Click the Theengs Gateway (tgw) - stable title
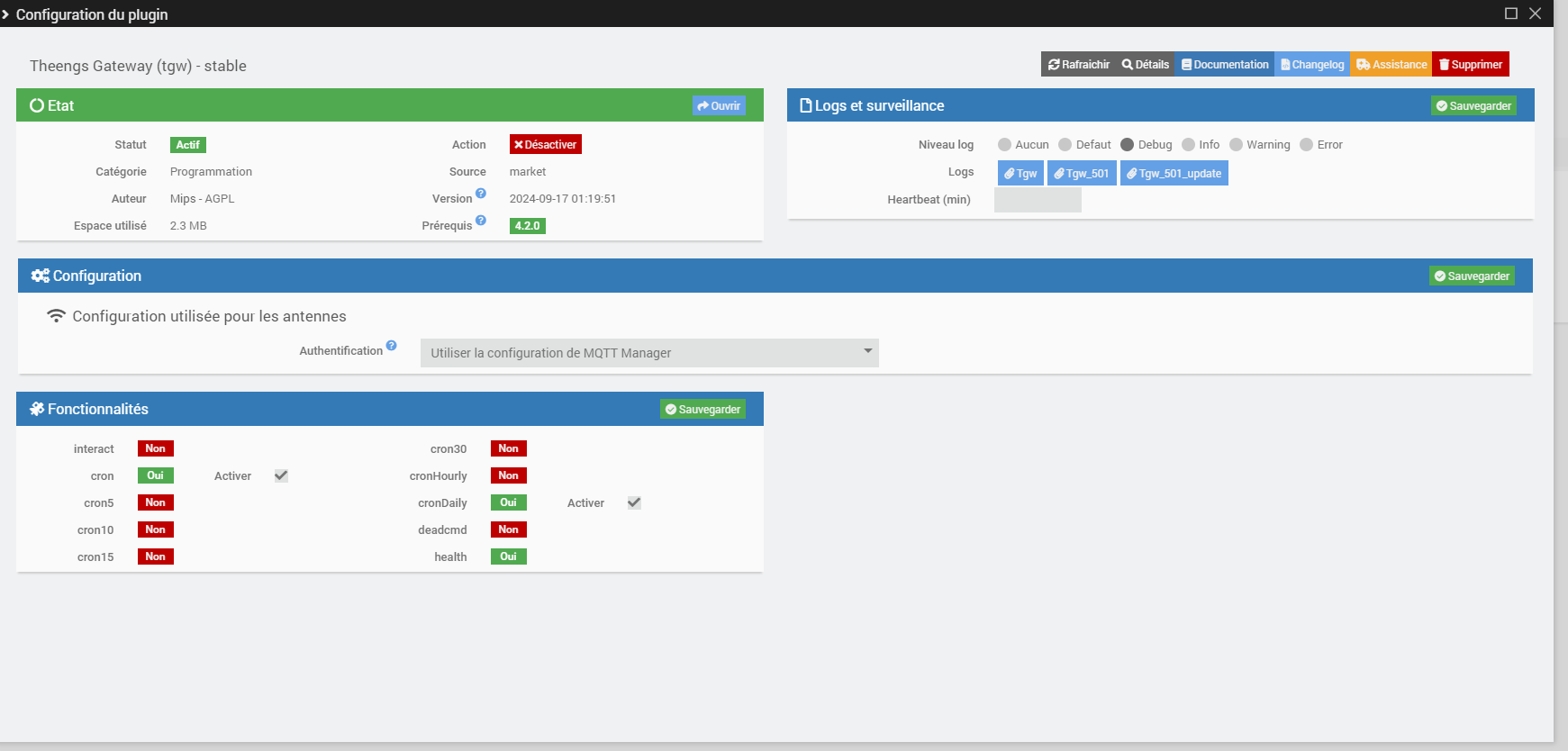Screen dimensions: 1568x751 click(x=138, y=66)
